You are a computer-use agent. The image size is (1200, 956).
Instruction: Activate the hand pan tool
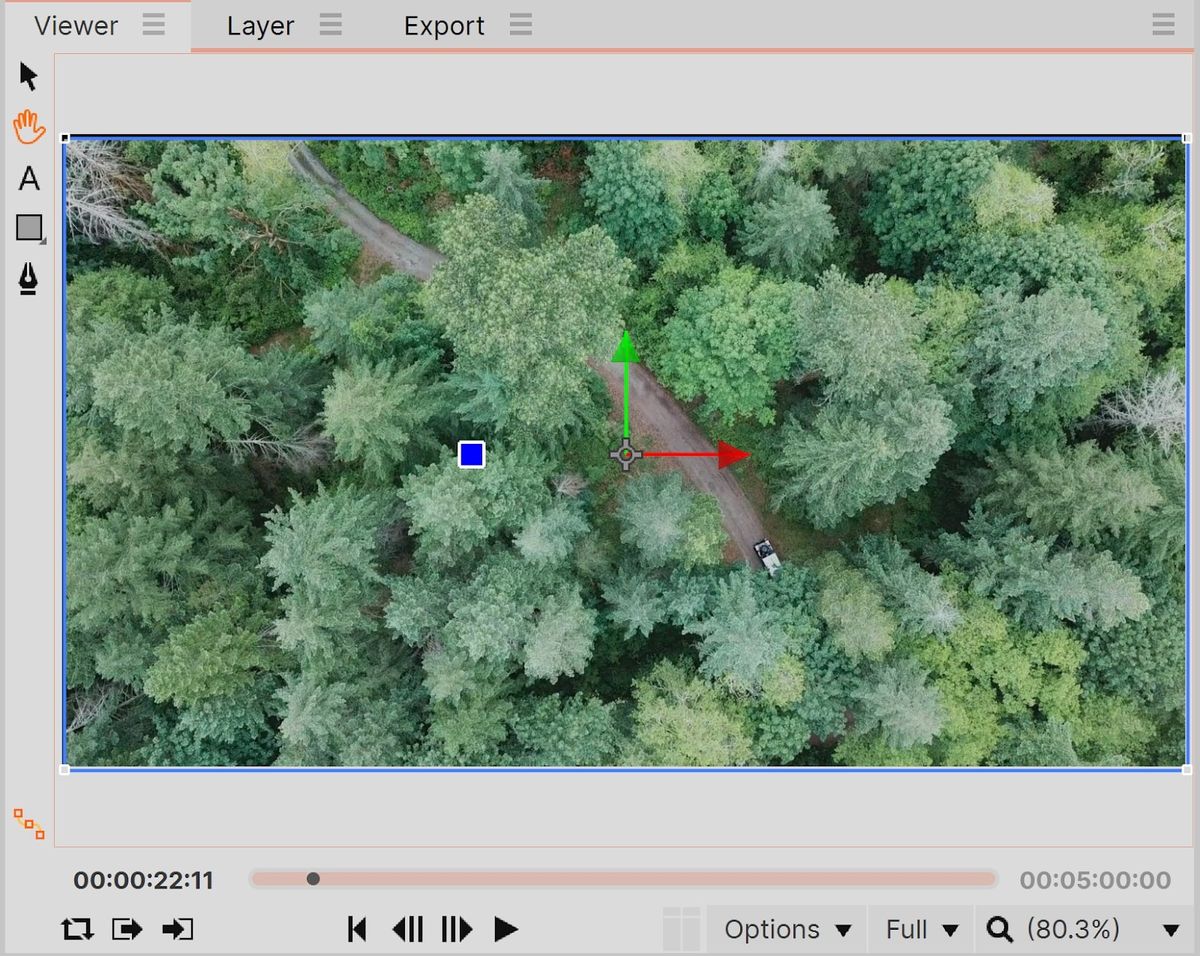pyautogui.click(x=29, y=127)
